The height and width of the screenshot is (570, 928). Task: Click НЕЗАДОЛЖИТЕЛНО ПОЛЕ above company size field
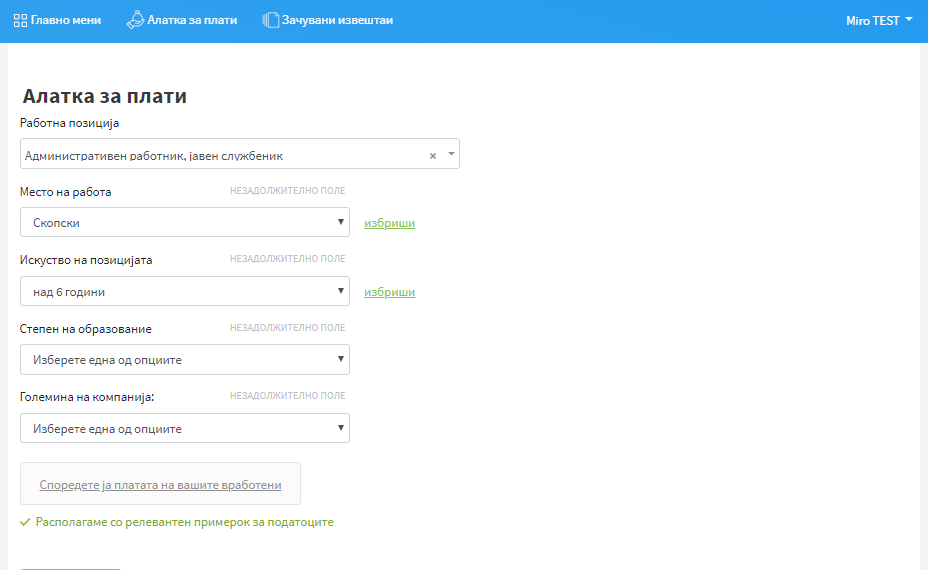point(288,395)
